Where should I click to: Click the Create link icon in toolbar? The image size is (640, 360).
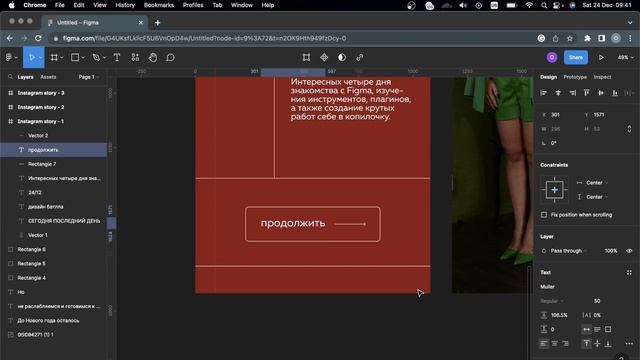point(360,58)
